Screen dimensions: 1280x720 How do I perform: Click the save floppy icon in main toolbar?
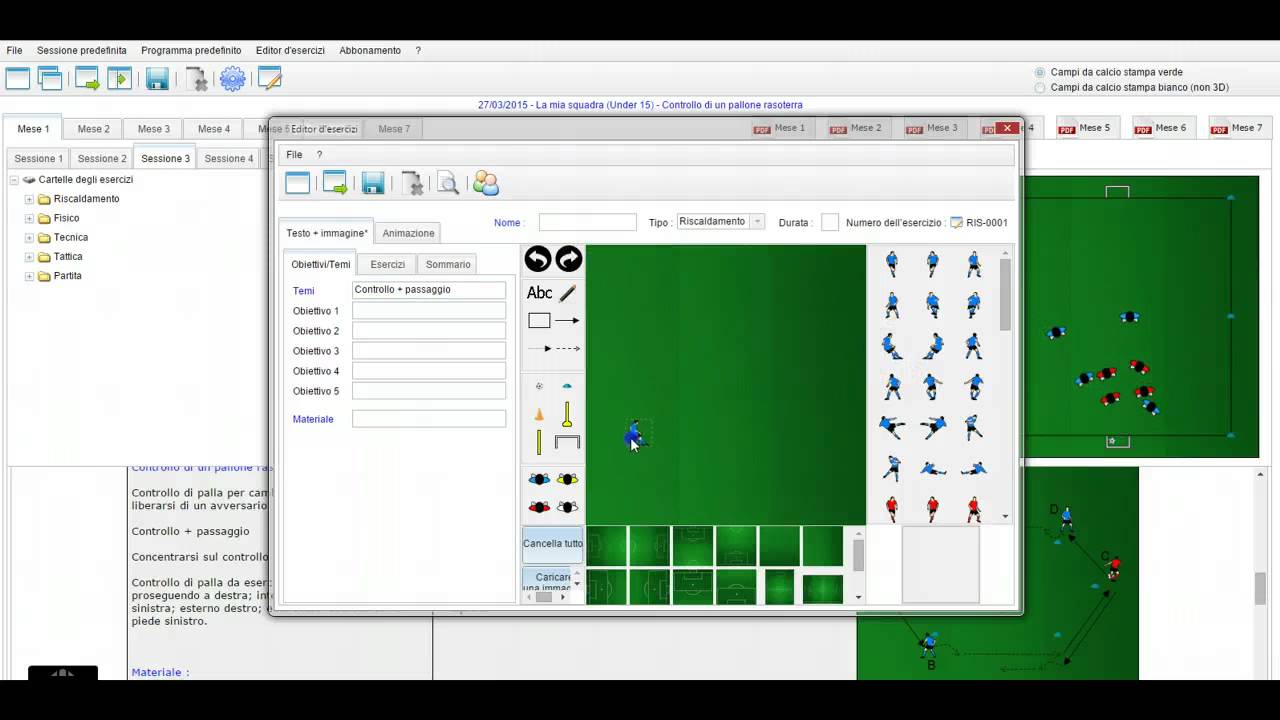coord(157,79)
